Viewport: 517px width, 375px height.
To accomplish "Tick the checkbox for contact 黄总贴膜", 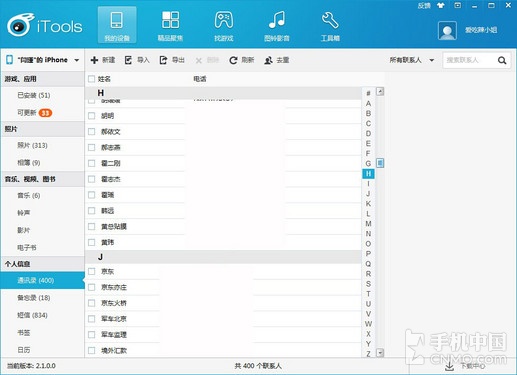I will [91, 227].
